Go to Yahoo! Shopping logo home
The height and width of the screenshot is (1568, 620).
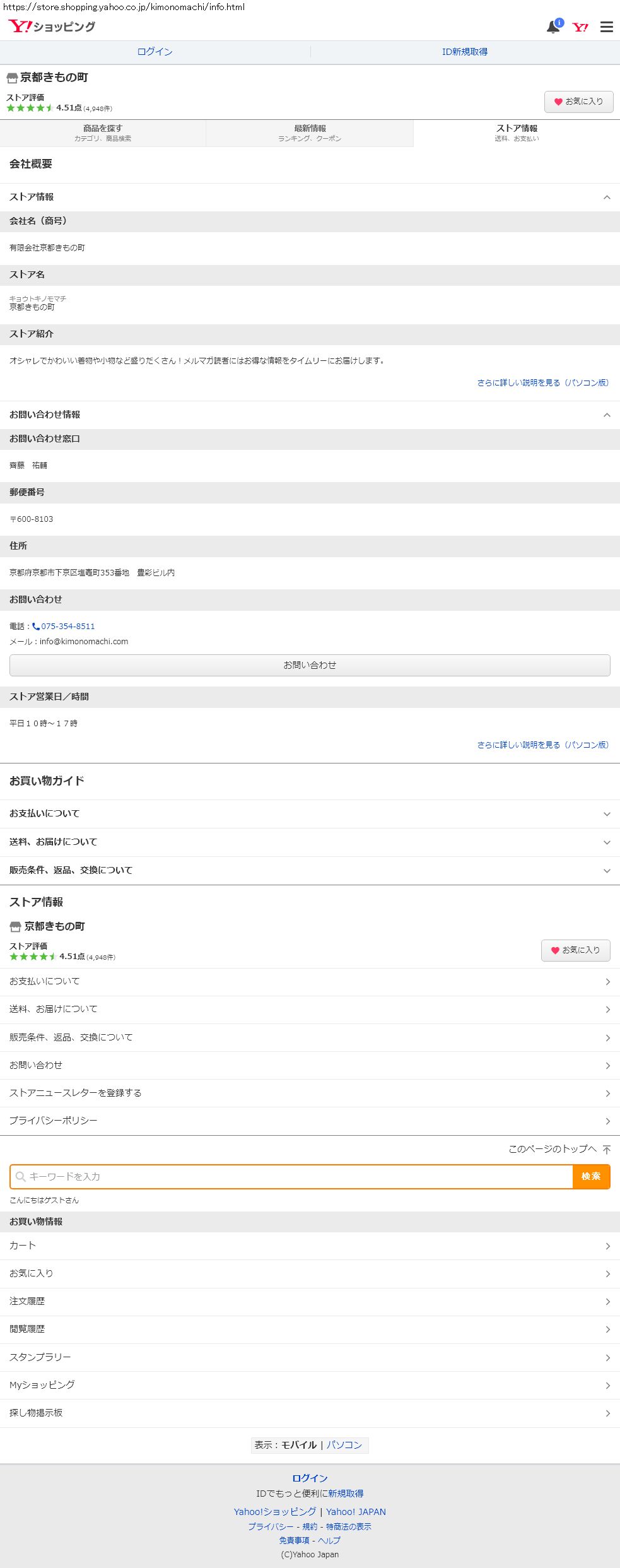click(x=52, y=27)
